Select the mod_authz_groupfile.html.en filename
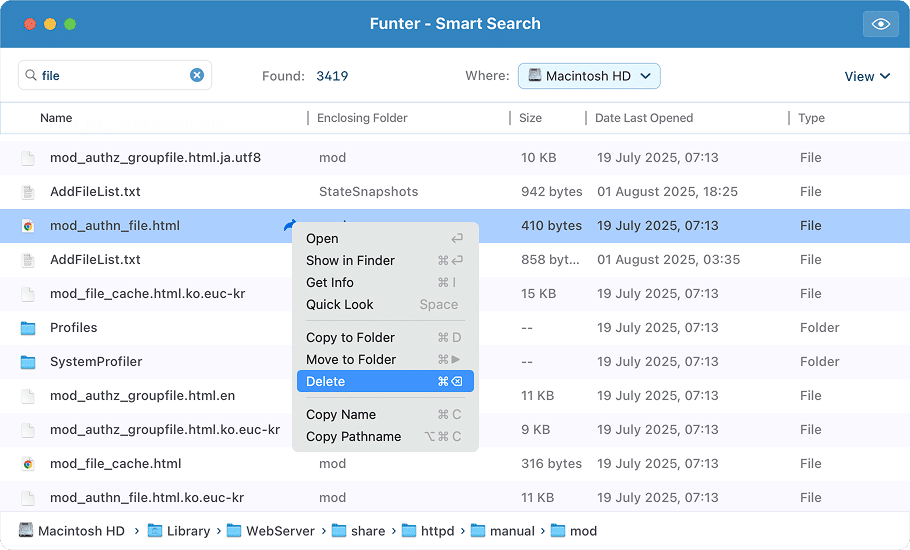The image size is (910, 550). pos(143,396)
